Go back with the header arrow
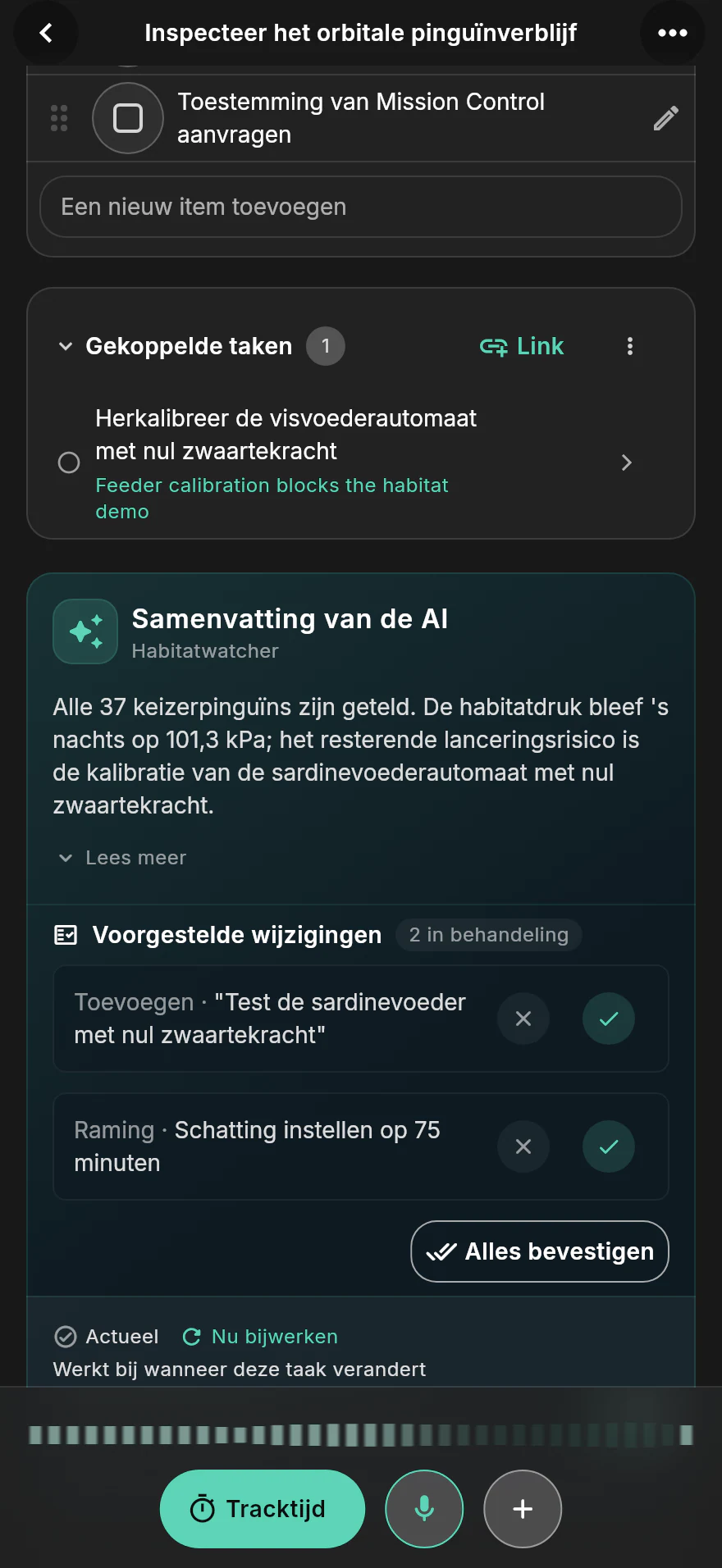Viewport: 722px width, 1568px height. point(46,33)
